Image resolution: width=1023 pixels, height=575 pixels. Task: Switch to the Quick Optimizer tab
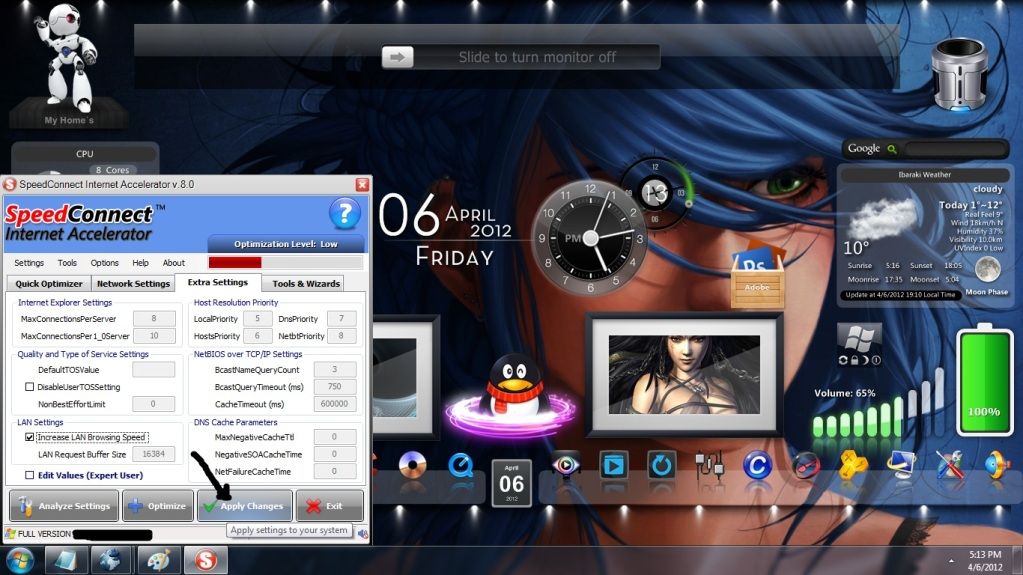pyautogui.click(x=48, y=283)
